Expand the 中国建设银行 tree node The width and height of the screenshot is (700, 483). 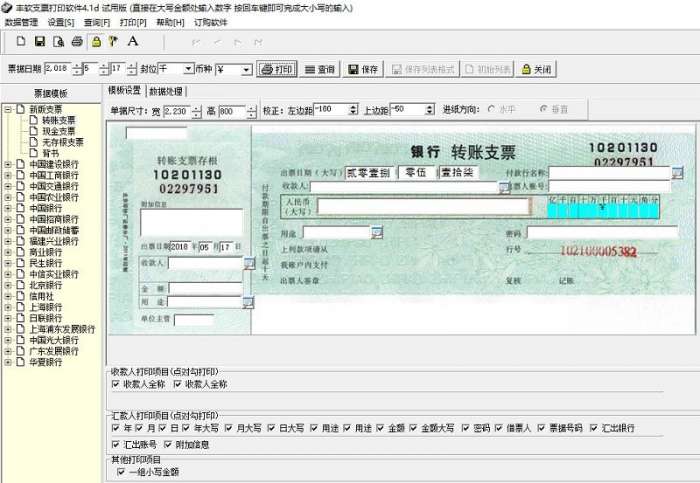click(x=8, y=164)
